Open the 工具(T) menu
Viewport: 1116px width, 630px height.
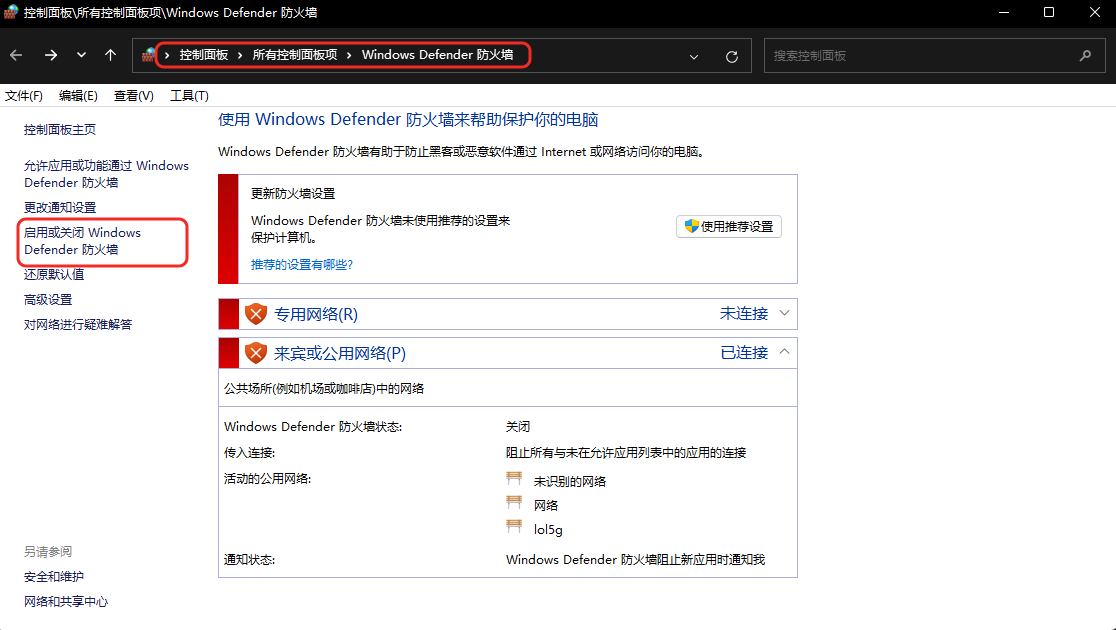click(189, 95)
